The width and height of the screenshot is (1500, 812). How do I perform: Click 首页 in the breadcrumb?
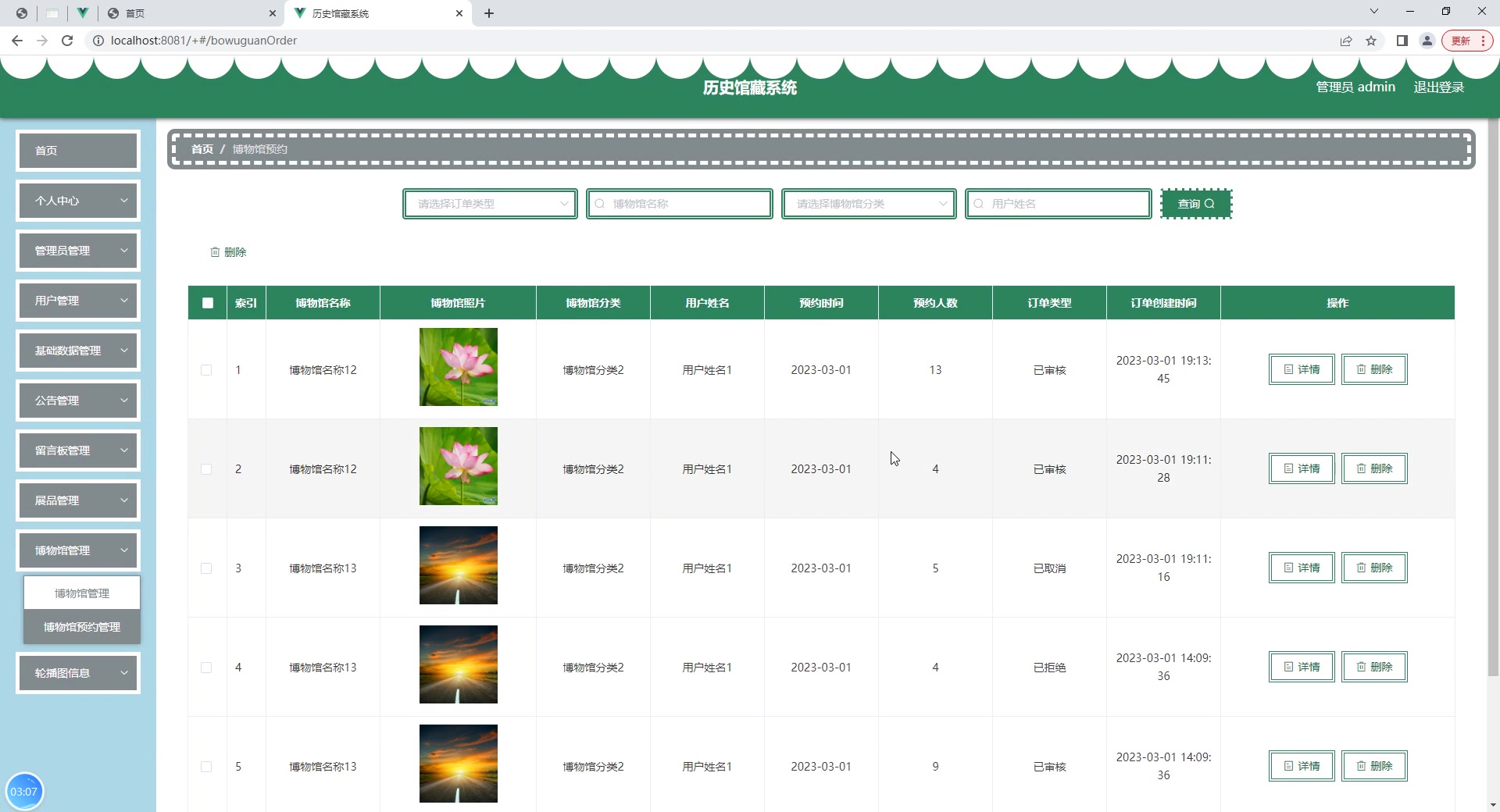tap(202, 149)
